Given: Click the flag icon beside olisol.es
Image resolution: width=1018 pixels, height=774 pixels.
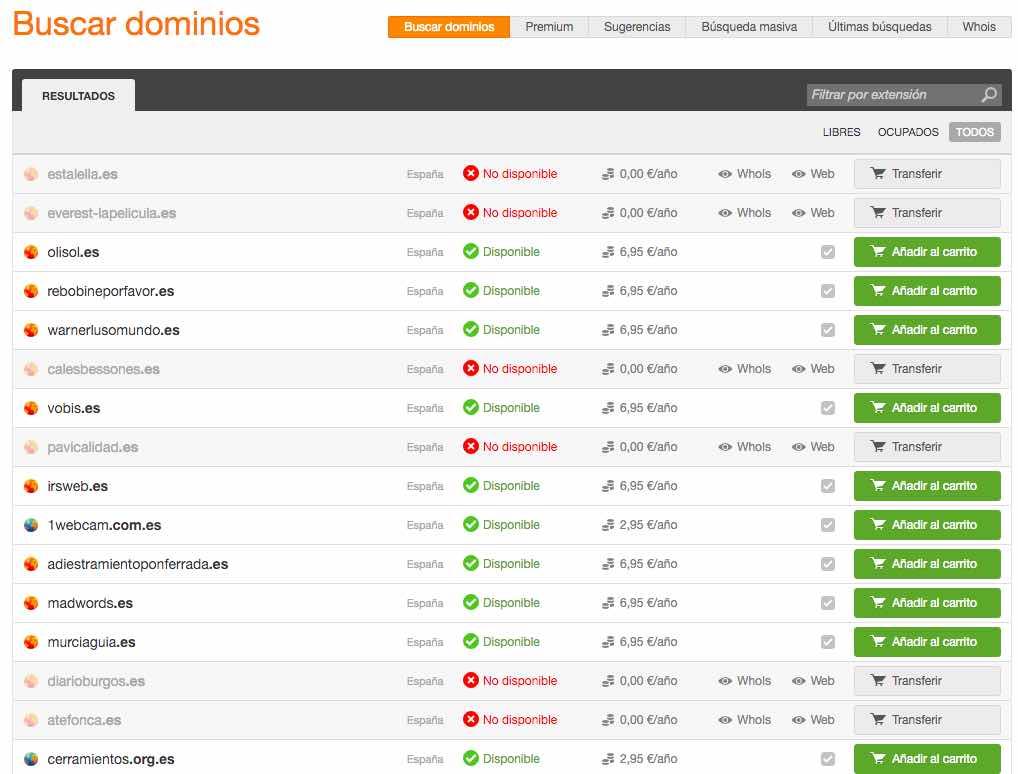Looking at the screenshot, I should [x=31, y=252].
